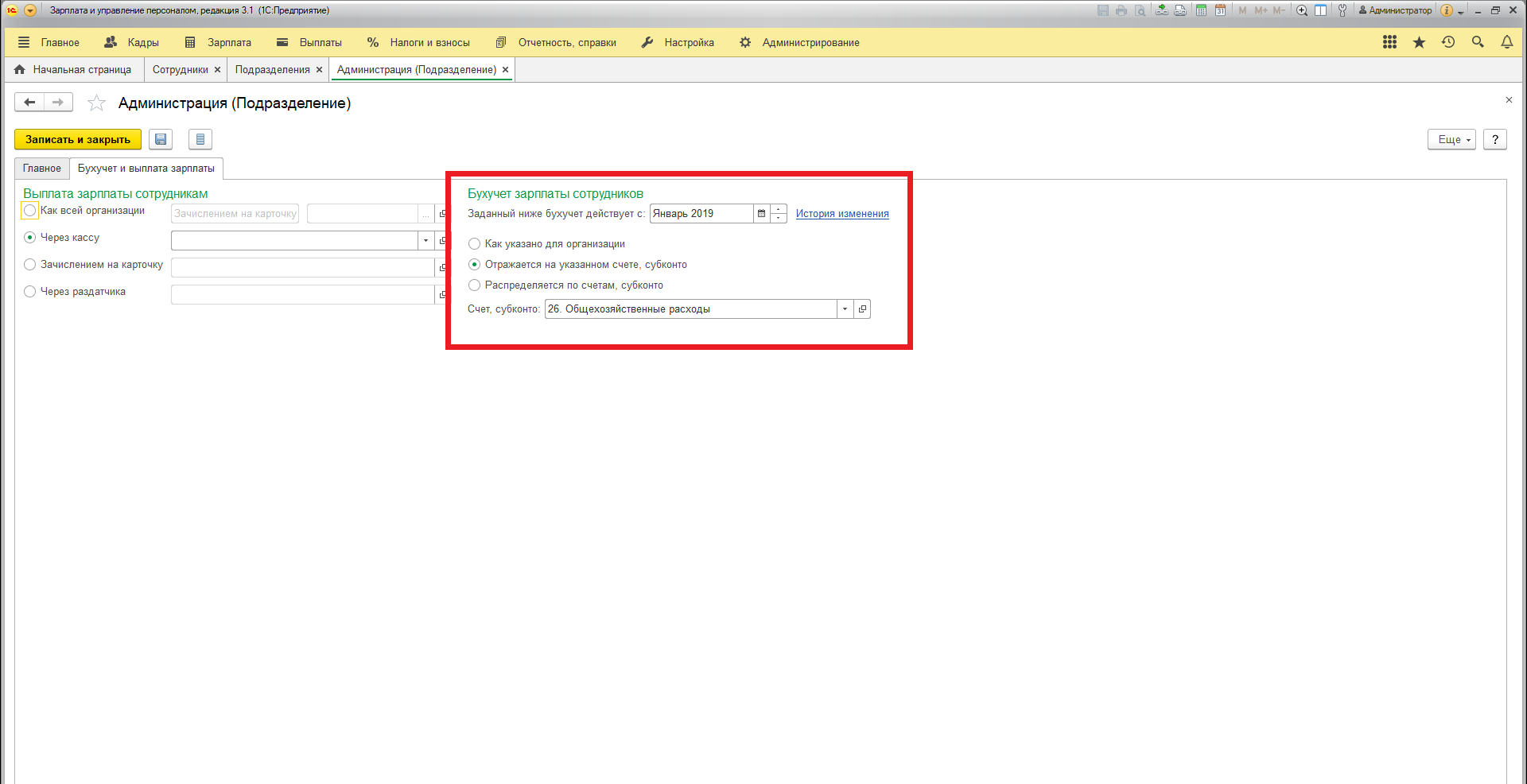
Task: Select Зачислением на карточку radio option
Action: click(x=30, y=264)
